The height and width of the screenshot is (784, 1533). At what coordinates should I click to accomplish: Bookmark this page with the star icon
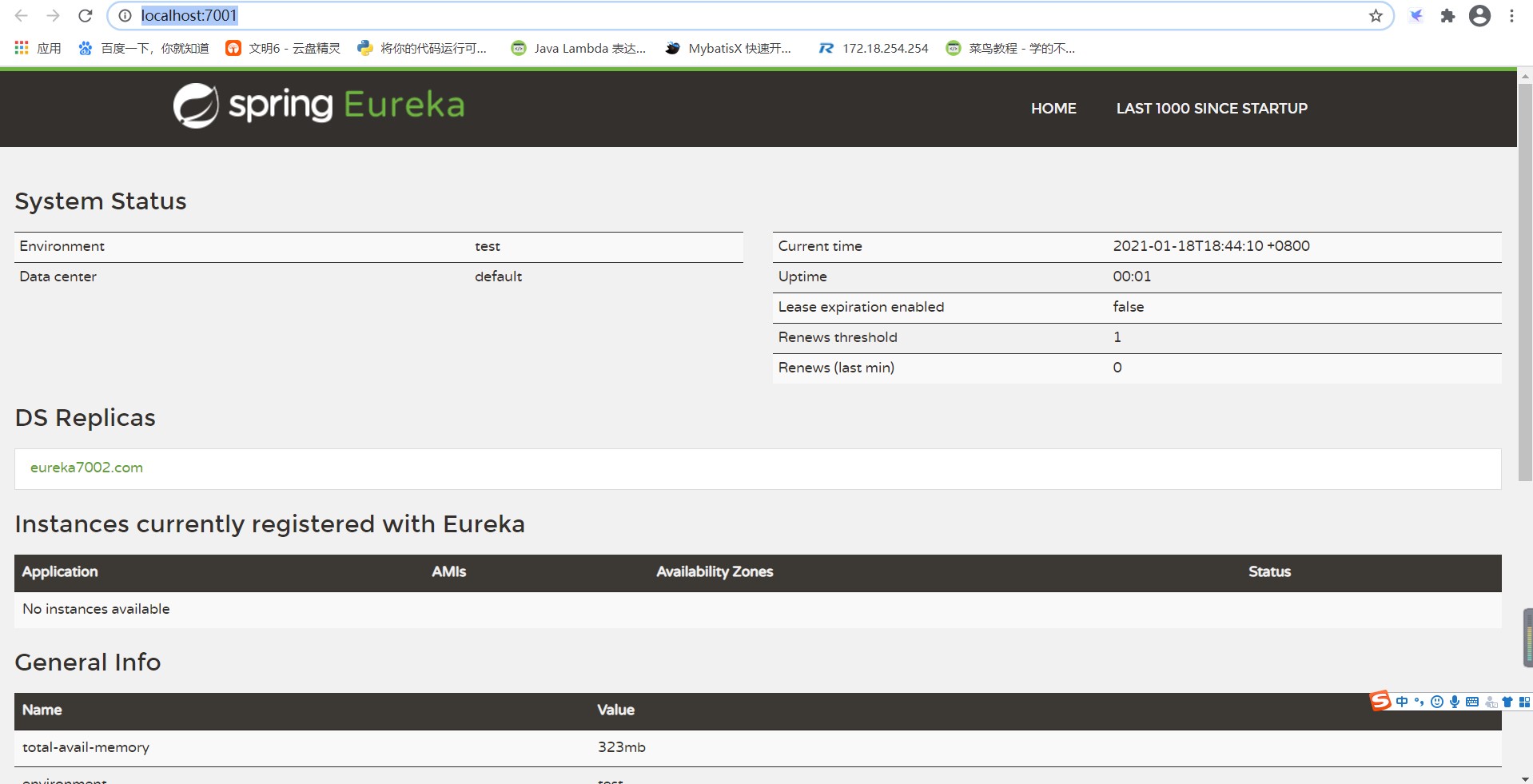1376,16
